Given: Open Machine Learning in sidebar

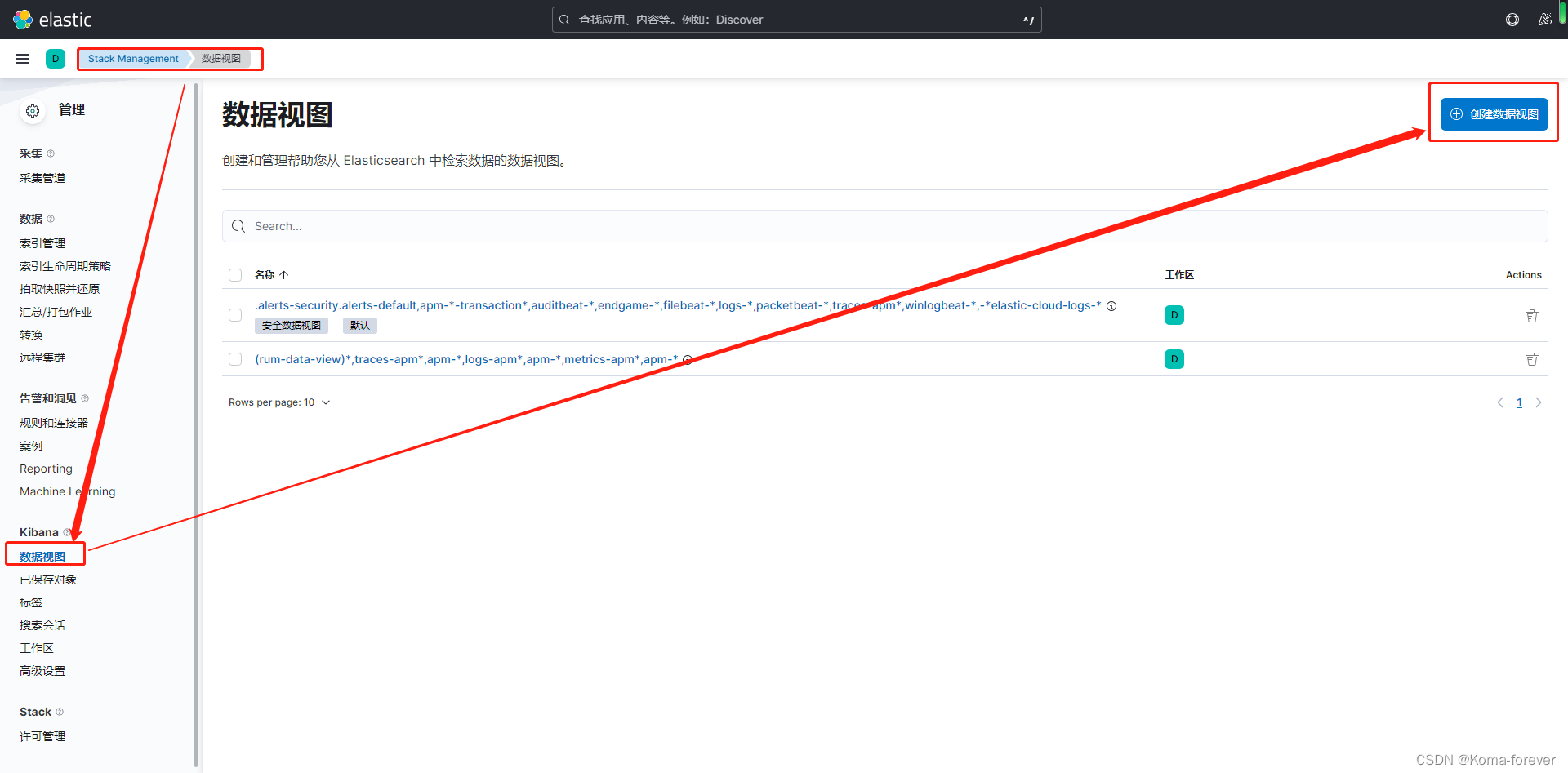Looking at the screenshot, I should pos(68,491).
